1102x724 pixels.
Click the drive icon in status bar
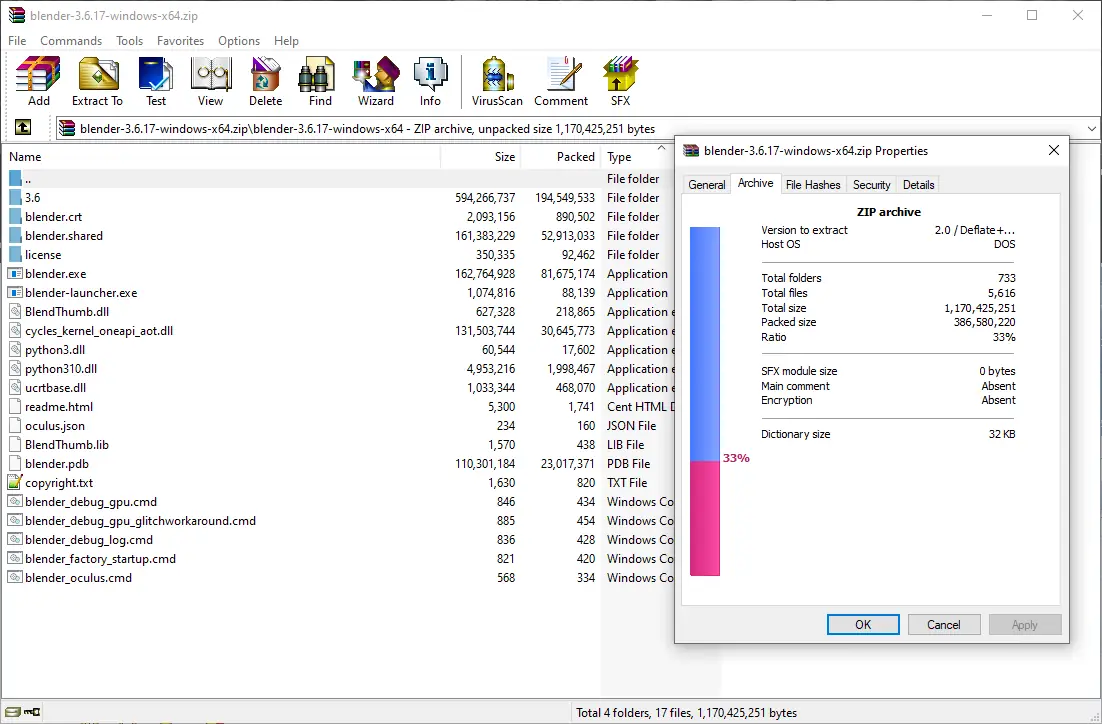pos(13,712)
